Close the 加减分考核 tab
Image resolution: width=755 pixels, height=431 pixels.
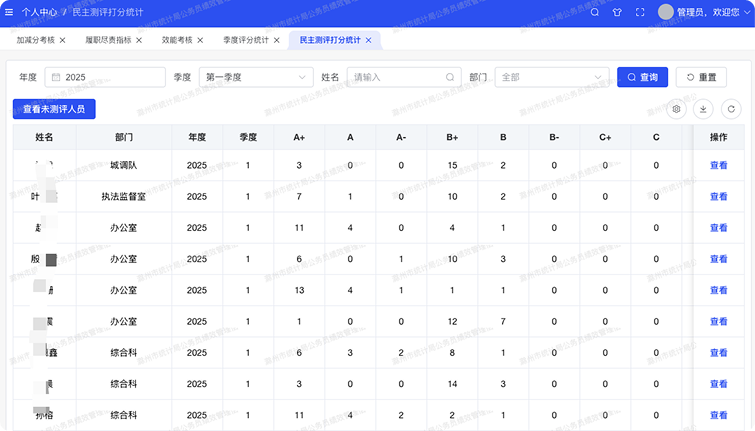(63, 40)
